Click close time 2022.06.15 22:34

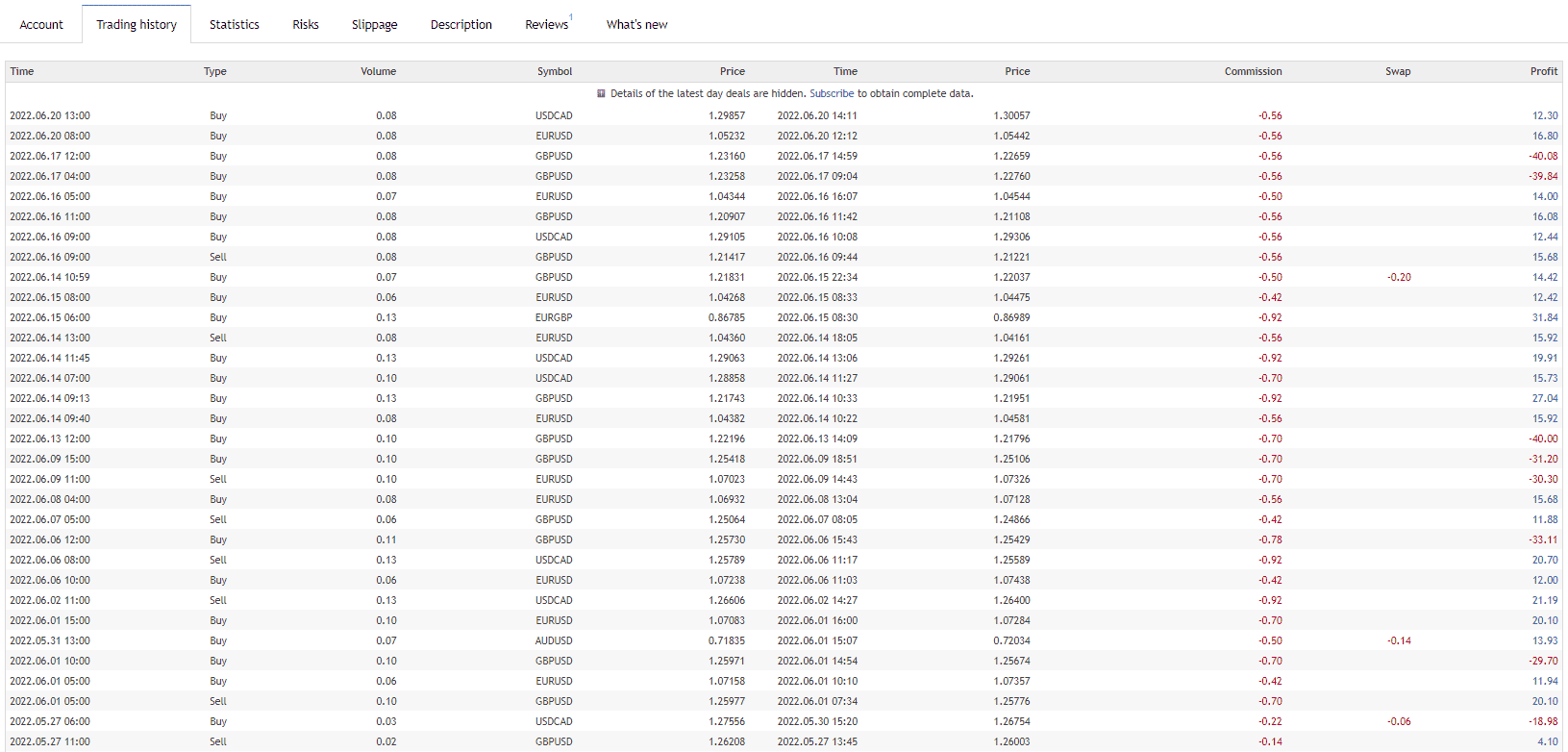[x=817, y=277]
